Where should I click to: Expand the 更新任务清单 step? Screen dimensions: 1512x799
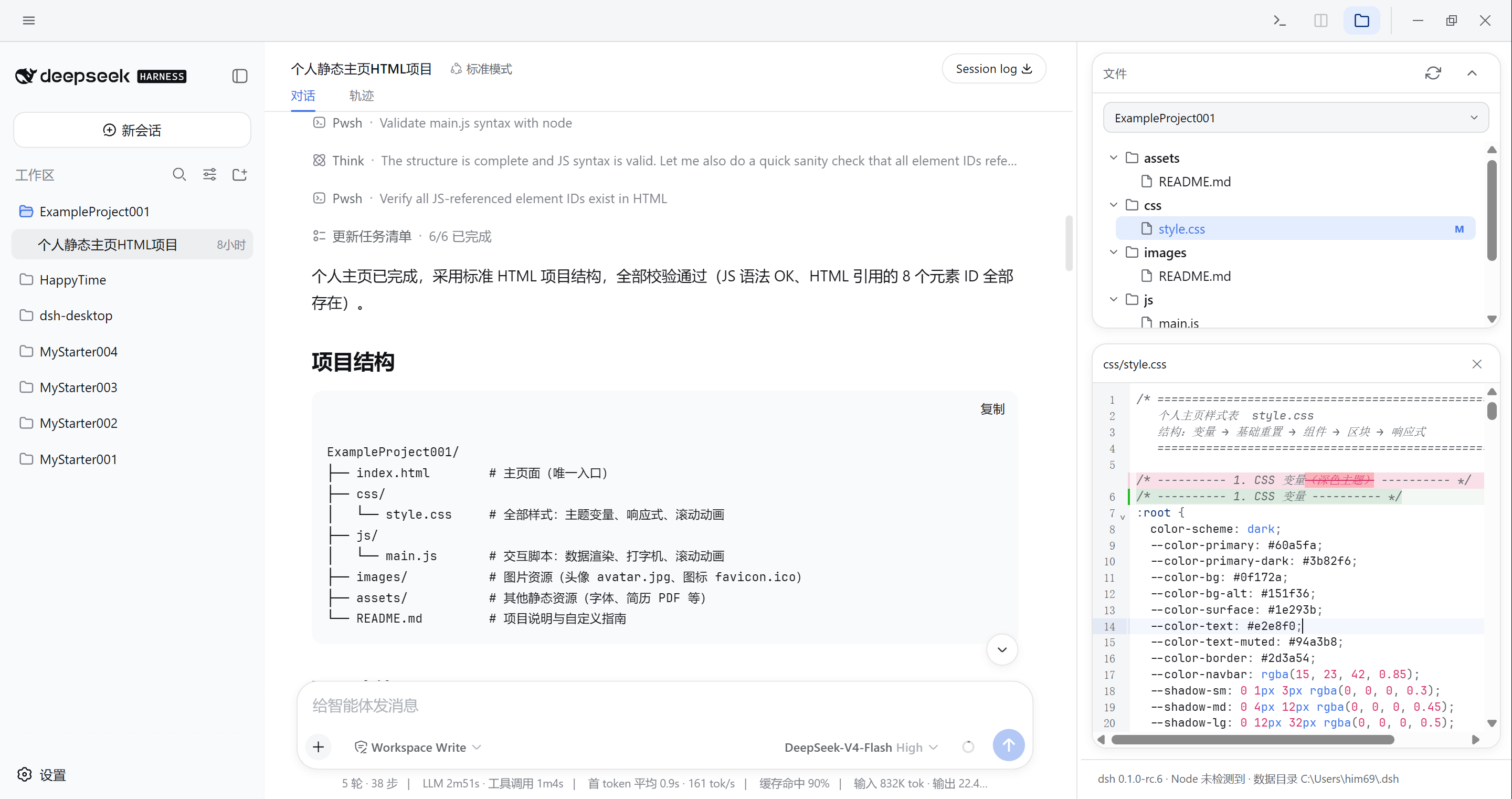coord(402,236)
